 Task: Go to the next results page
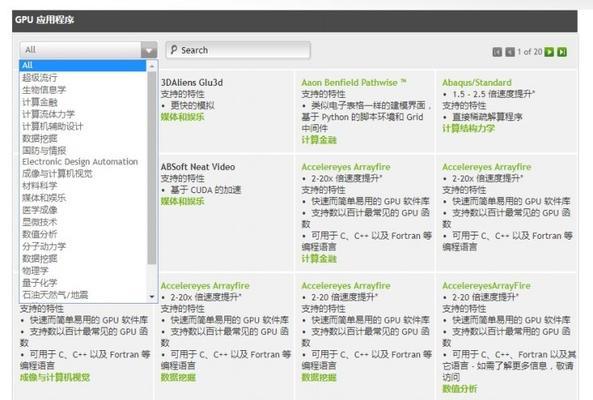pyautogui.click(x=549, y=52)
